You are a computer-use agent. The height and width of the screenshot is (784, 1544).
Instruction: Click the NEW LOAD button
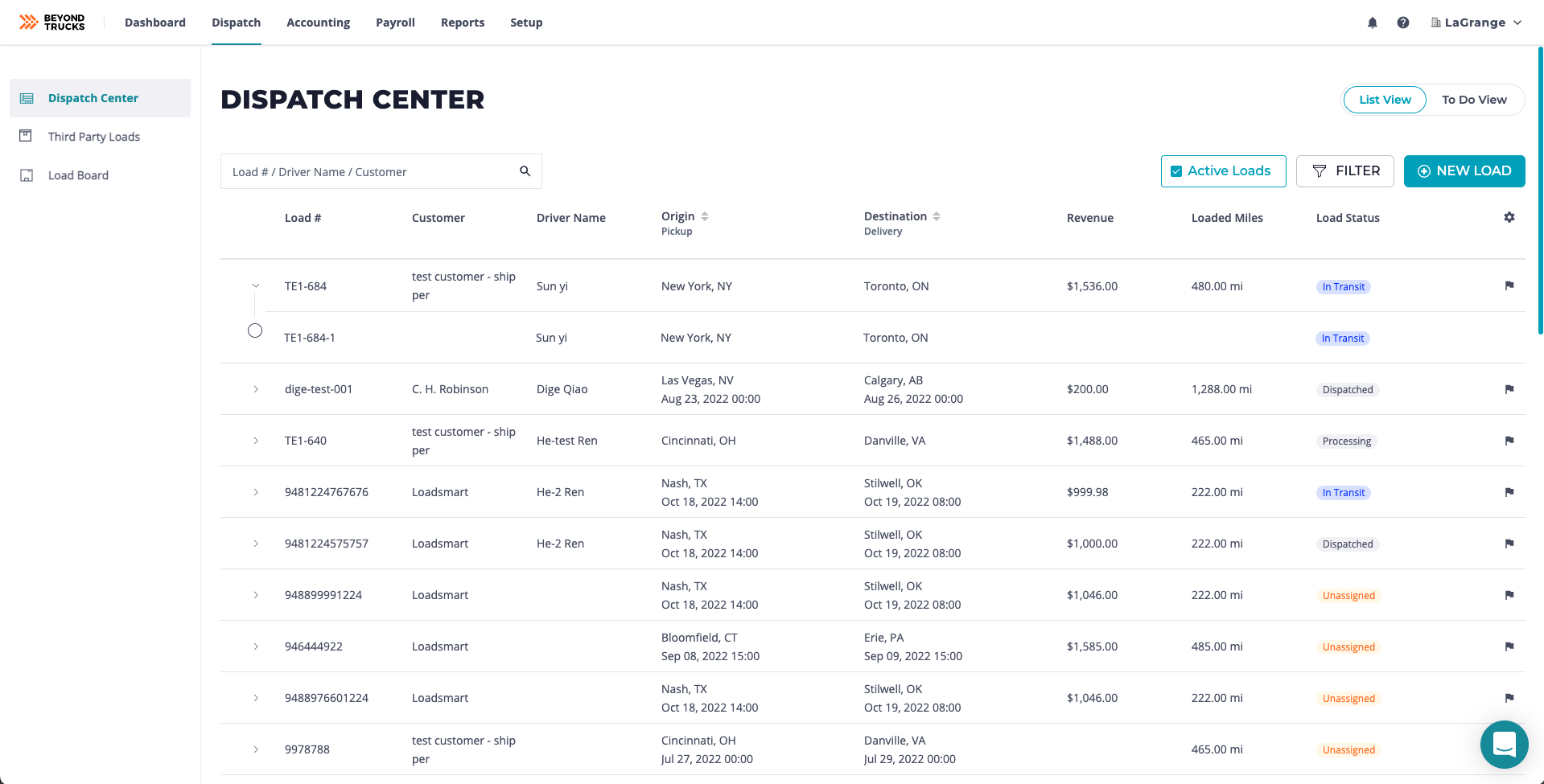(1464, 170)
